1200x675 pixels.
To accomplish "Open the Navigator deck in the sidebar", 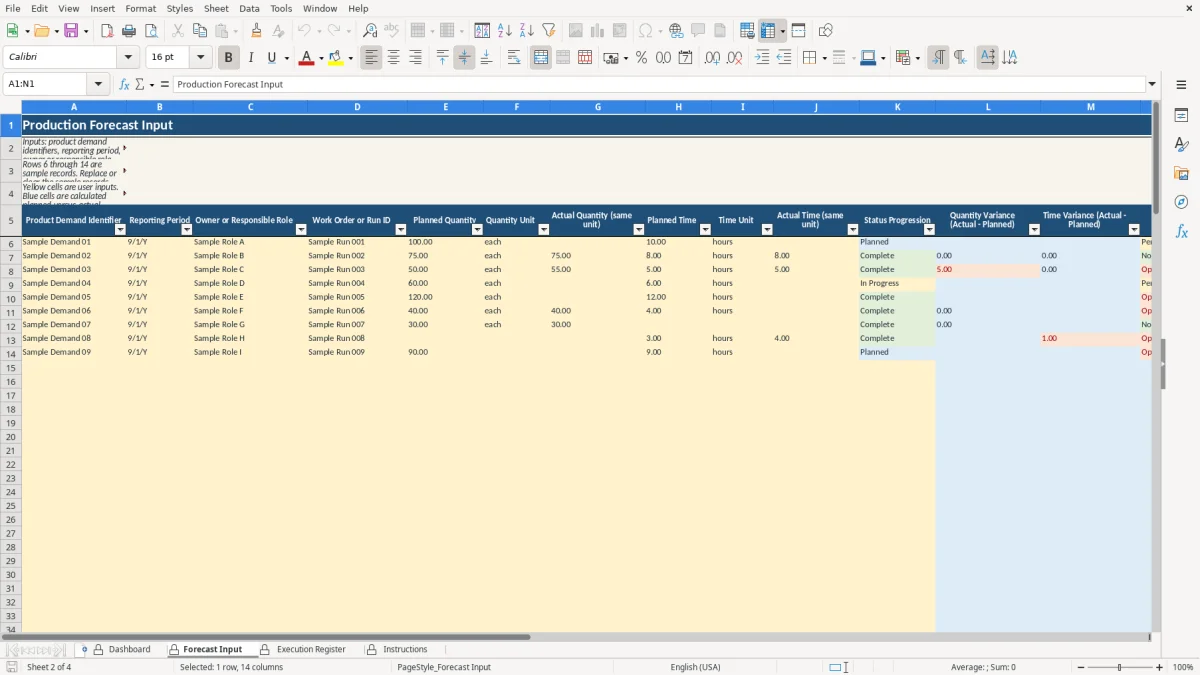I will (1181, 202).
